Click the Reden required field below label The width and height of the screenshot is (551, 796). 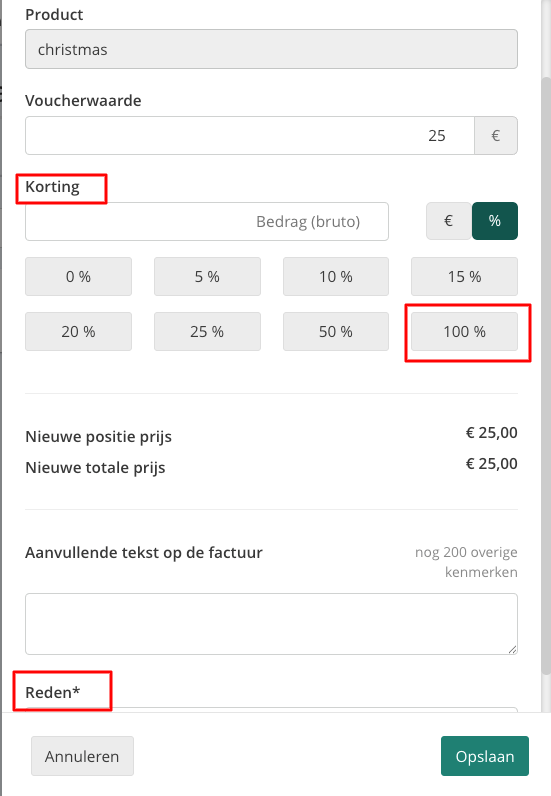[271, 709]
